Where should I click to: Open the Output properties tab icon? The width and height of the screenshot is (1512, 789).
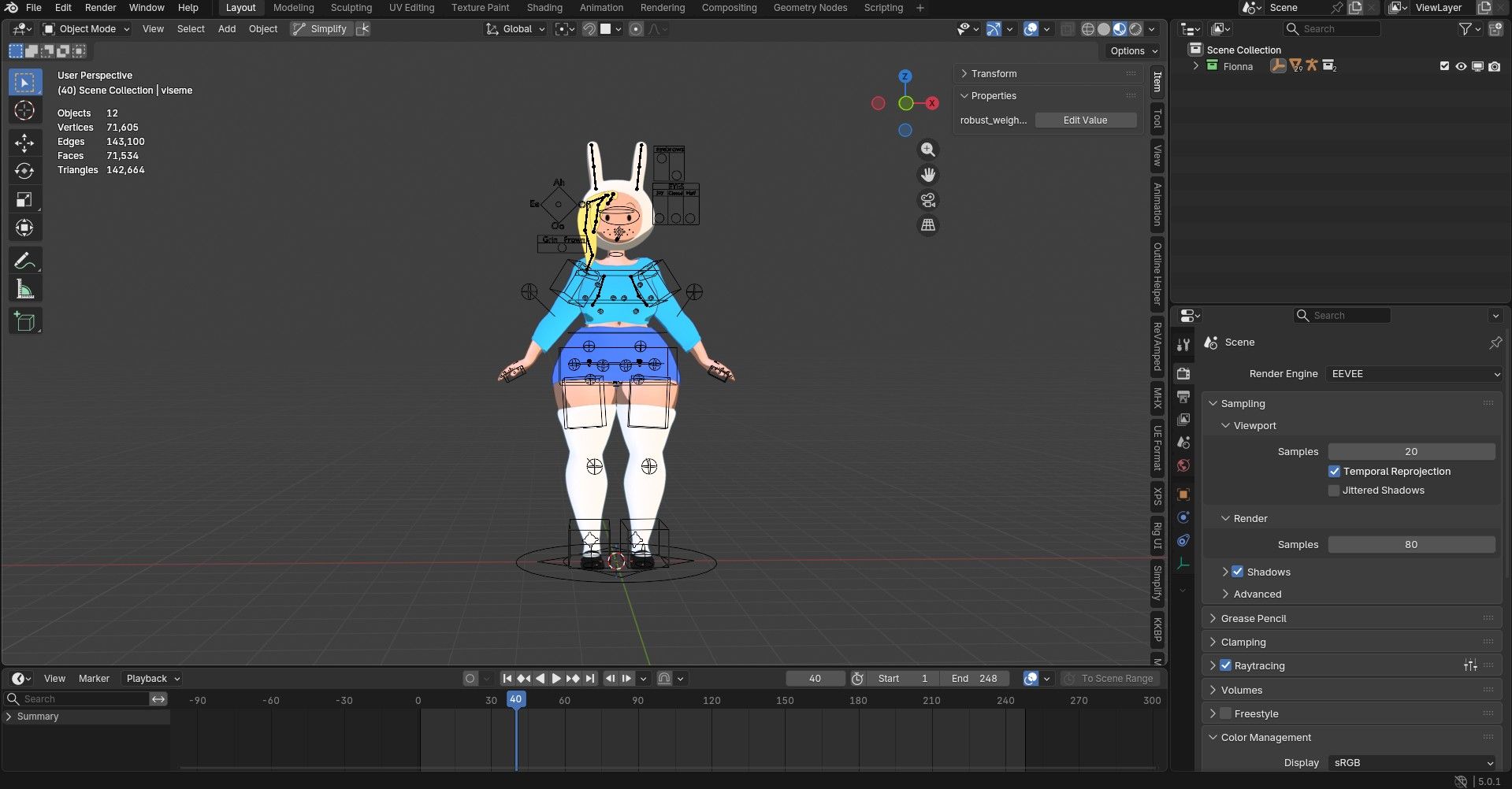pyautogui.click(x=1183, y=396)
